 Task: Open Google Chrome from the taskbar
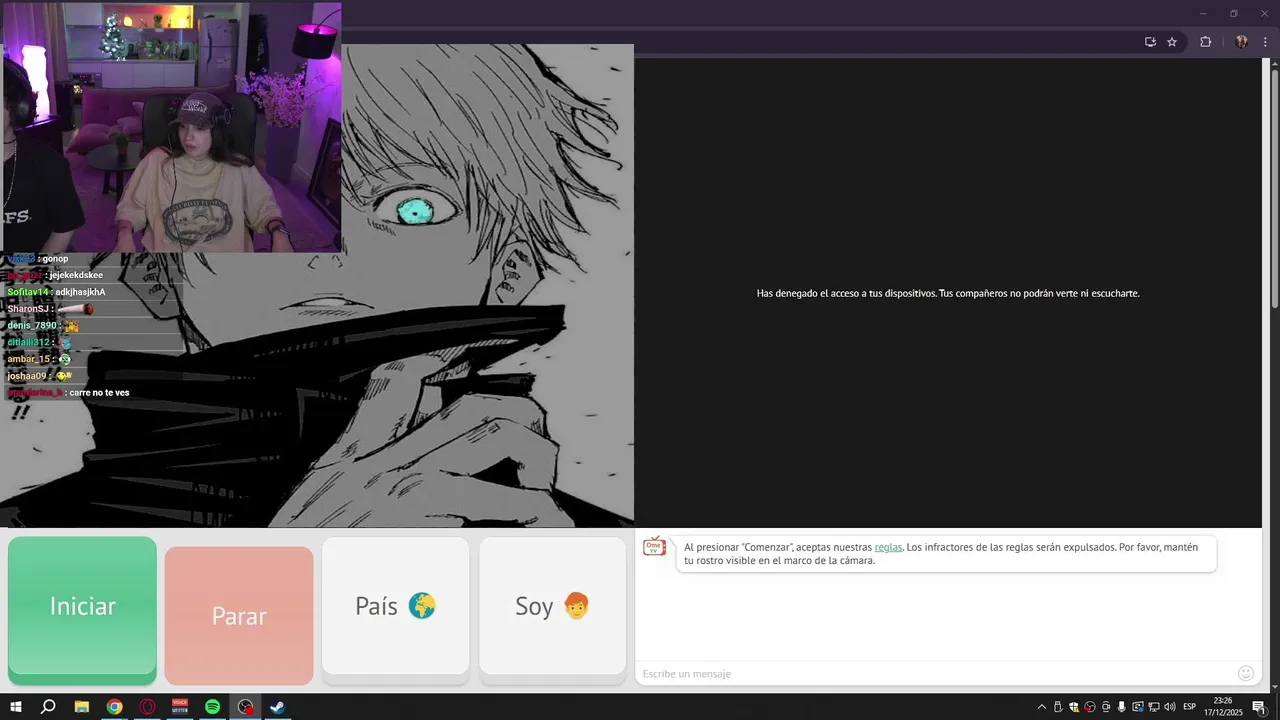pyautogui.click(x=115, y=707)
